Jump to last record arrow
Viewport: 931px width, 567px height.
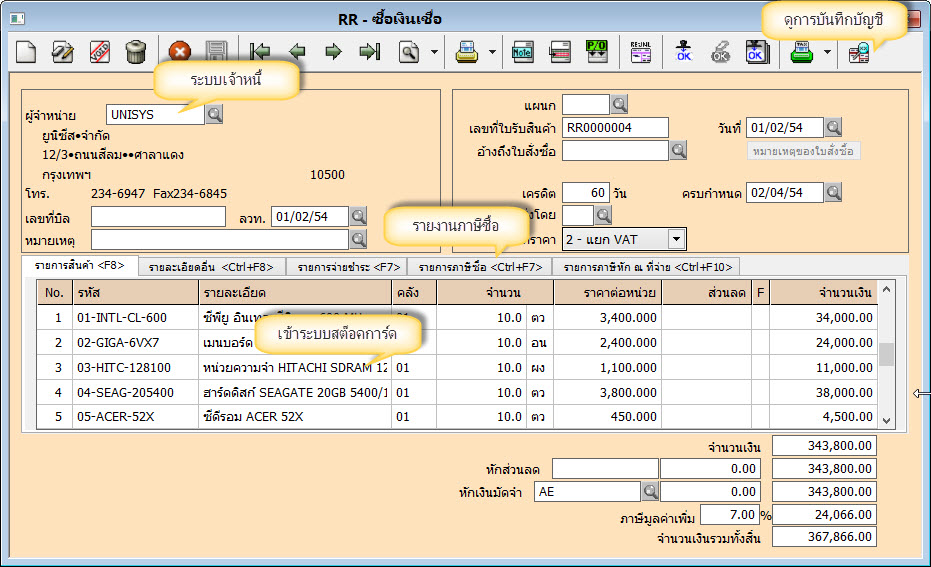[x=370, y=52]
